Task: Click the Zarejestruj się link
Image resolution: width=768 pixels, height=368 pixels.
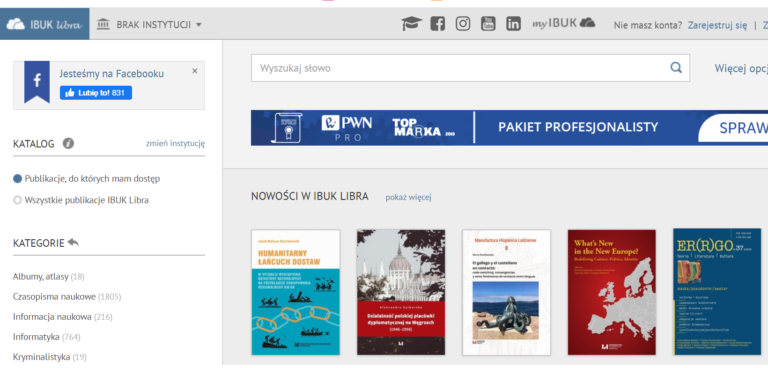Action: (x=717, y=25)
